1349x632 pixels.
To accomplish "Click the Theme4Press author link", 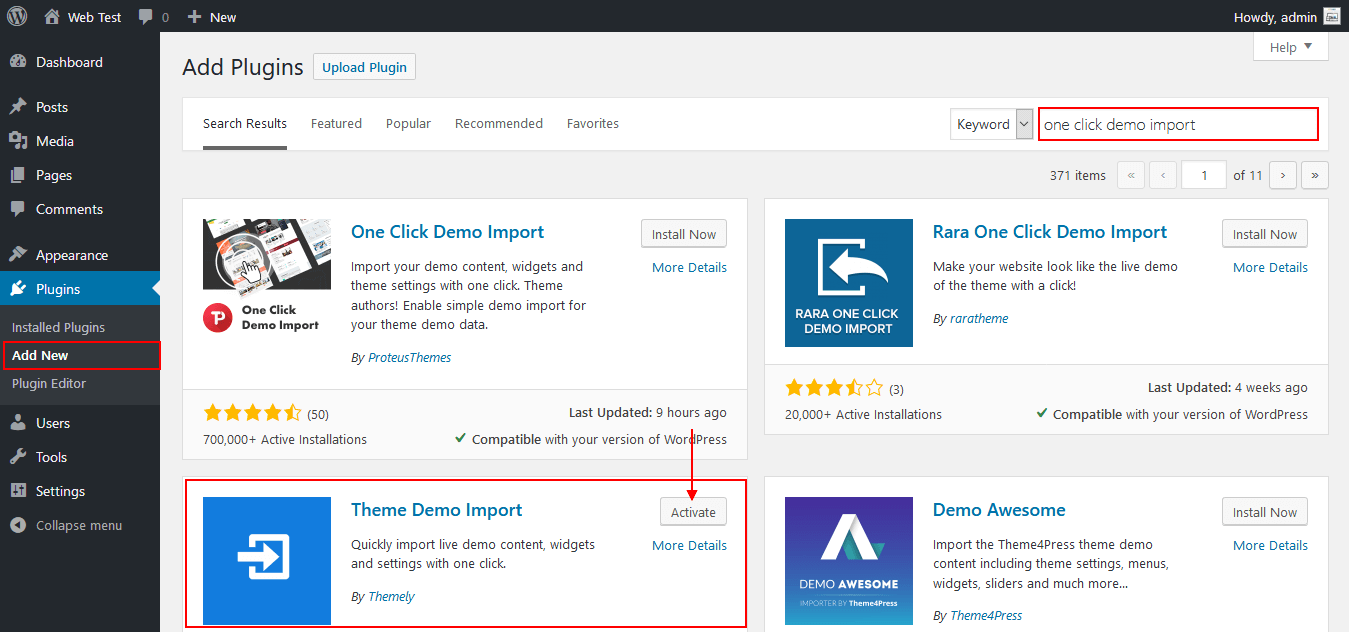I will (986, 615).
